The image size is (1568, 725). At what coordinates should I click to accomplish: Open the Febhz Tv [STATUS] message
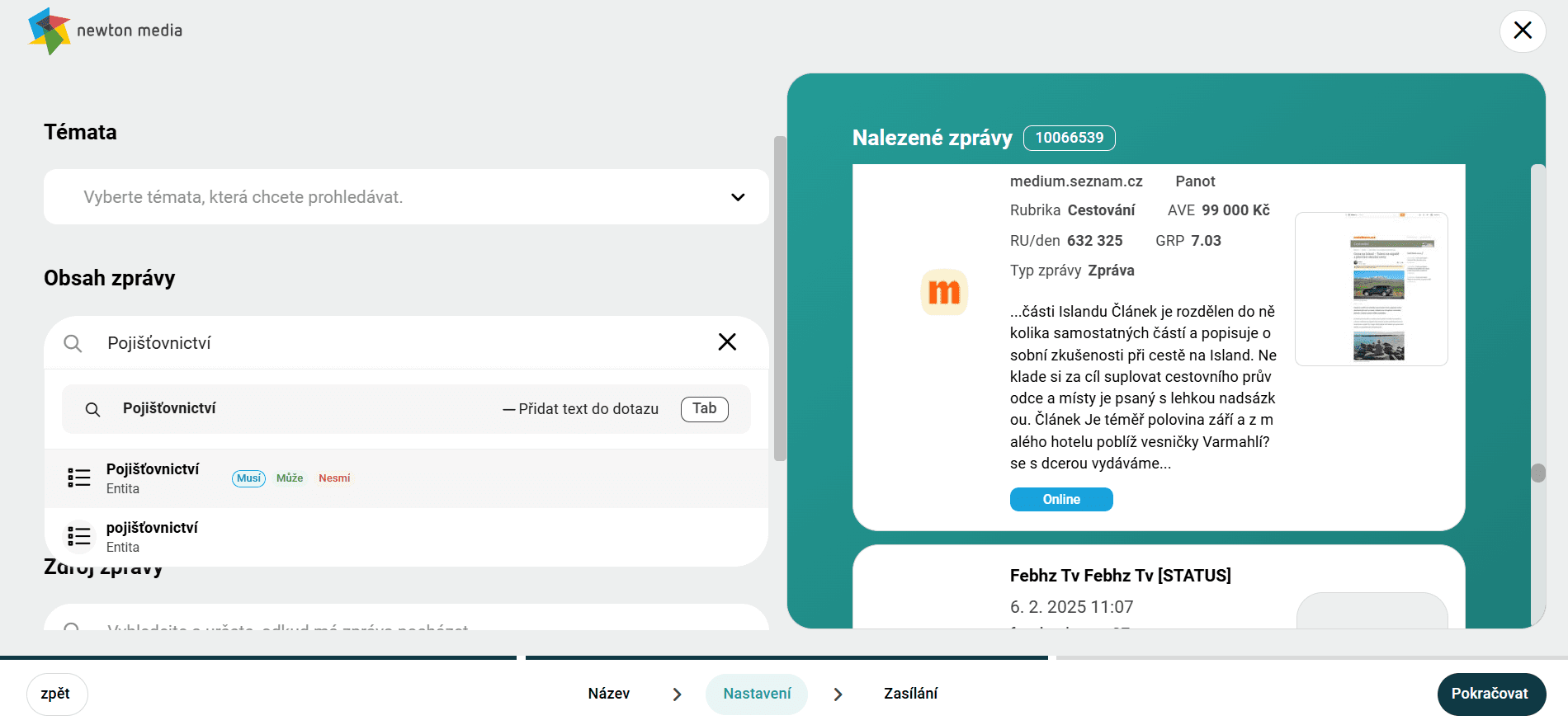pos(1121,576)
